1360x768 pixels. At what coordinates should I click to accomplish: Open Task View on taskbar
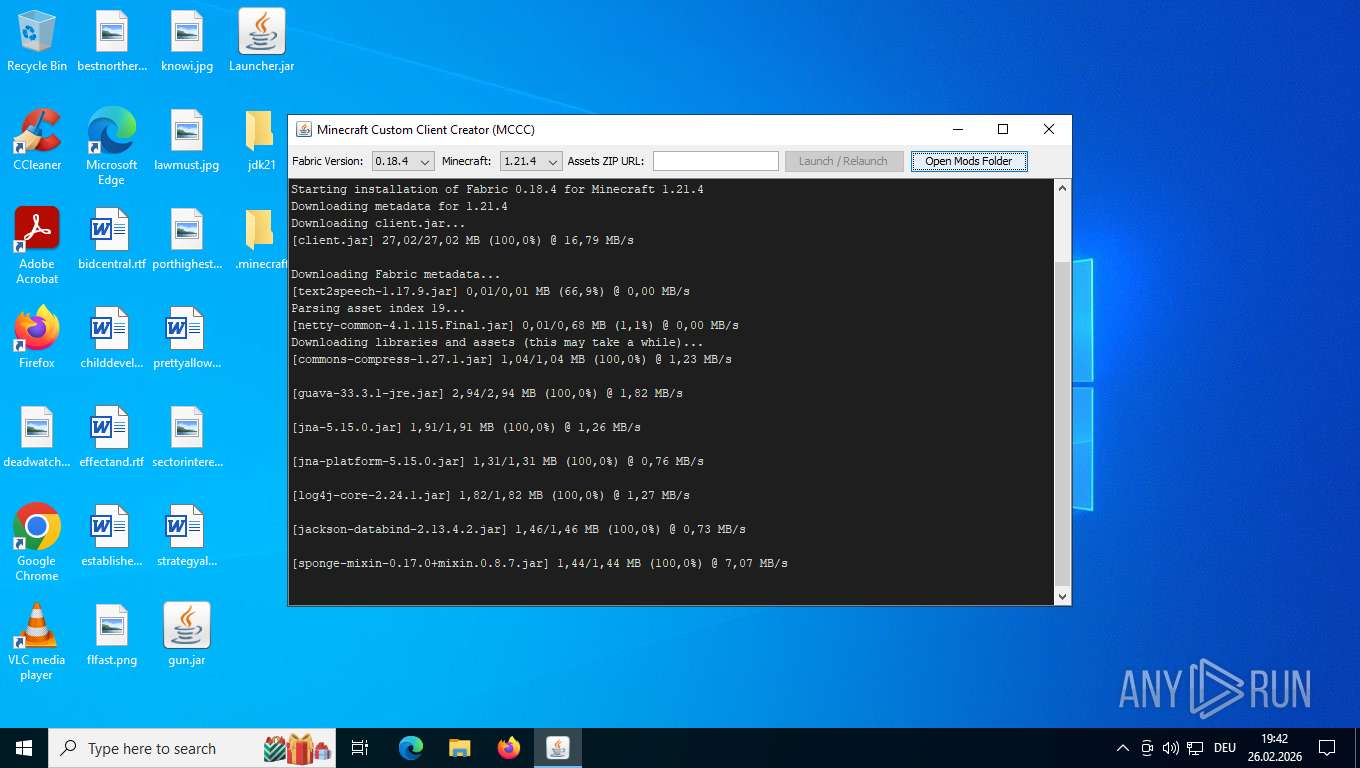(360, 748)
